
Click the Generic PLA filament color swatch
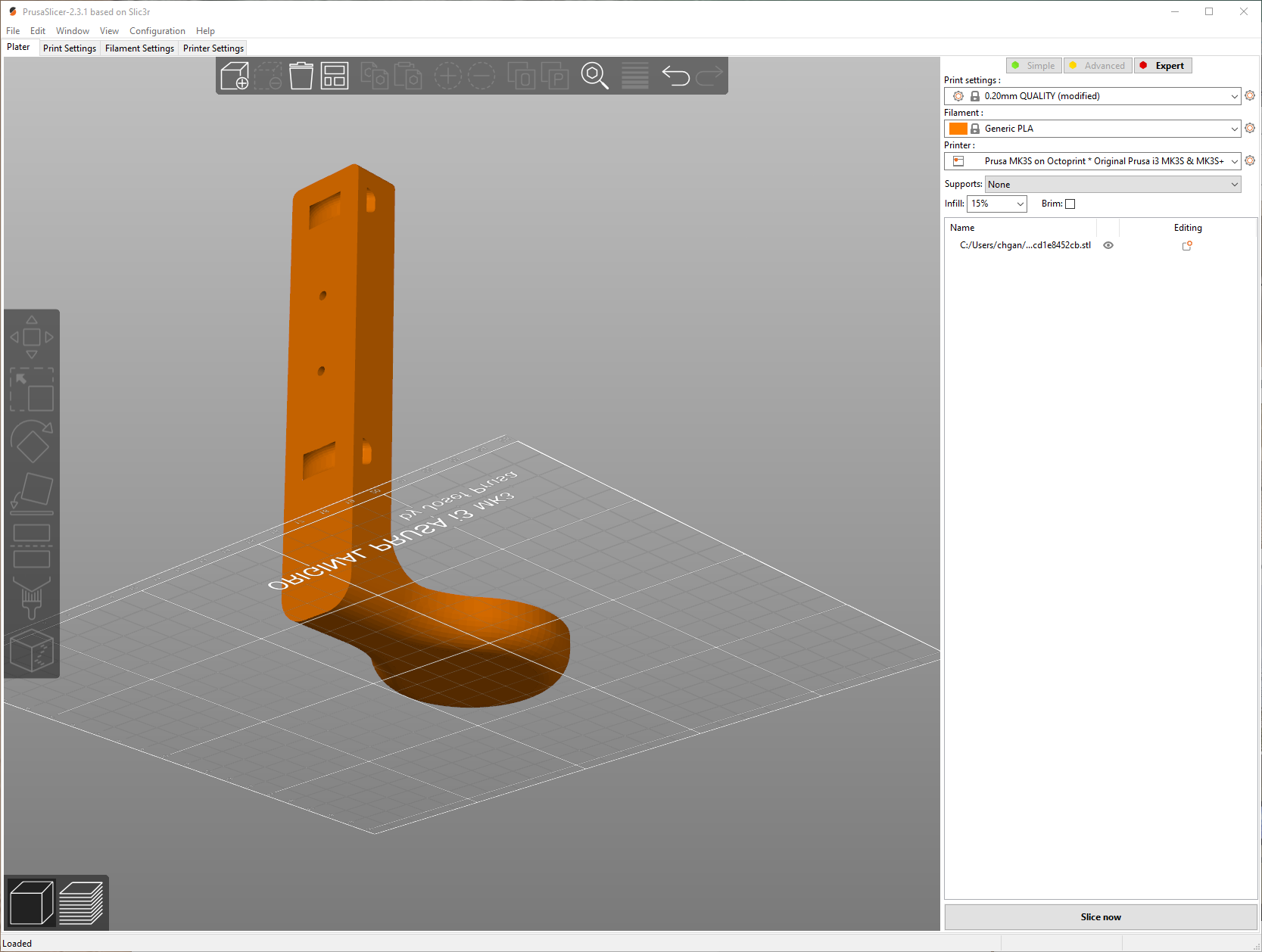point(958,128)
